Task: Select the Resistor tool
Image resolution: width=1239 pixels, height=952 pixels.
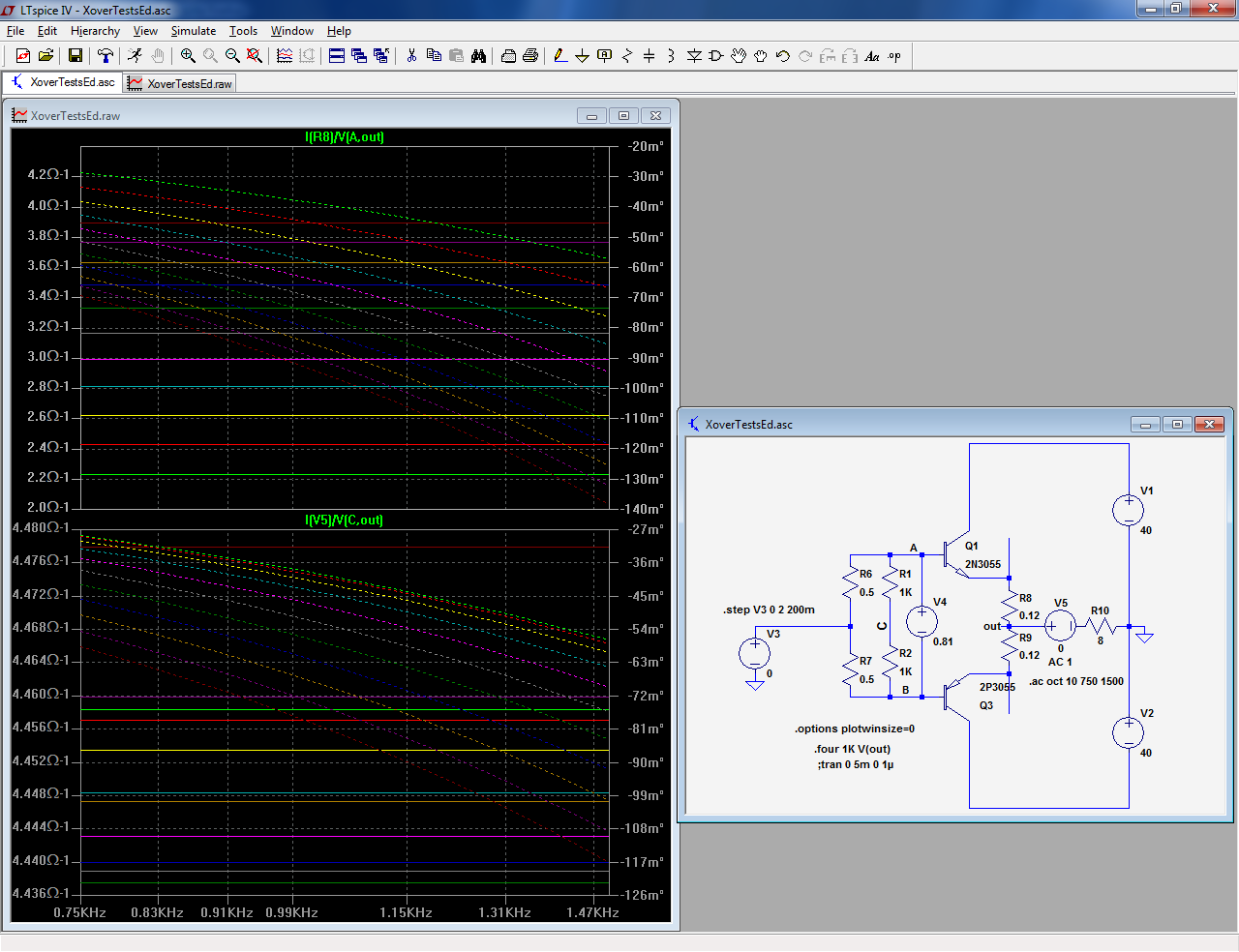Action: [x=627, y=56]
